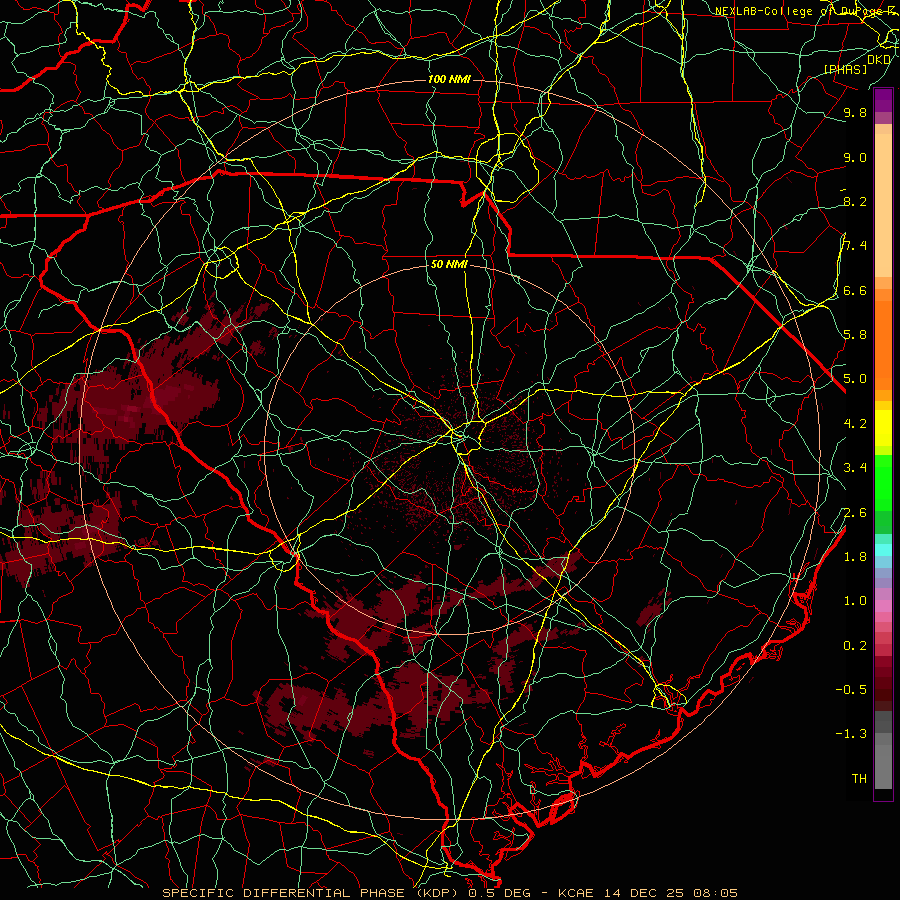Click the -1.3 value on the color scale
The width and height of the screenshot is (900, 900).
pyautogui.click(x=851, y=734)
